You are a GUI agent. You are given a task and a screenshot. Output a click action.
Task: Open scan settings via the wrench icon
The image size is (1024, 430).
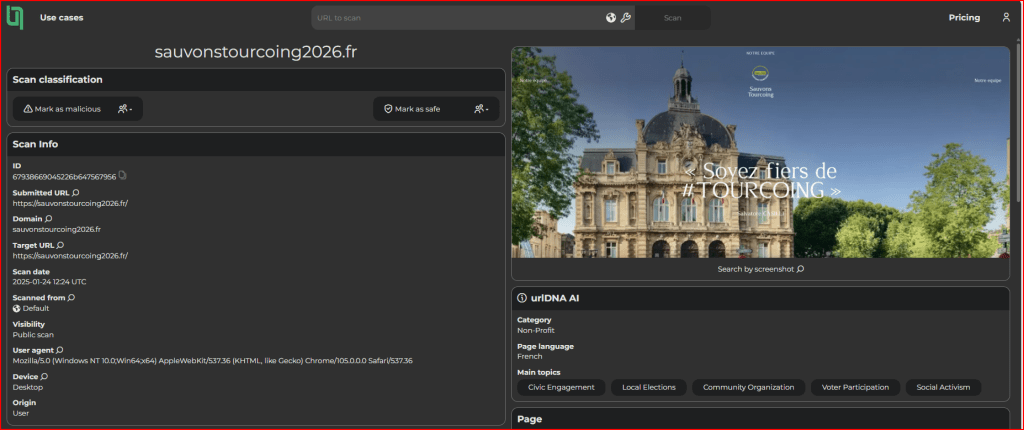pos(625,18)
